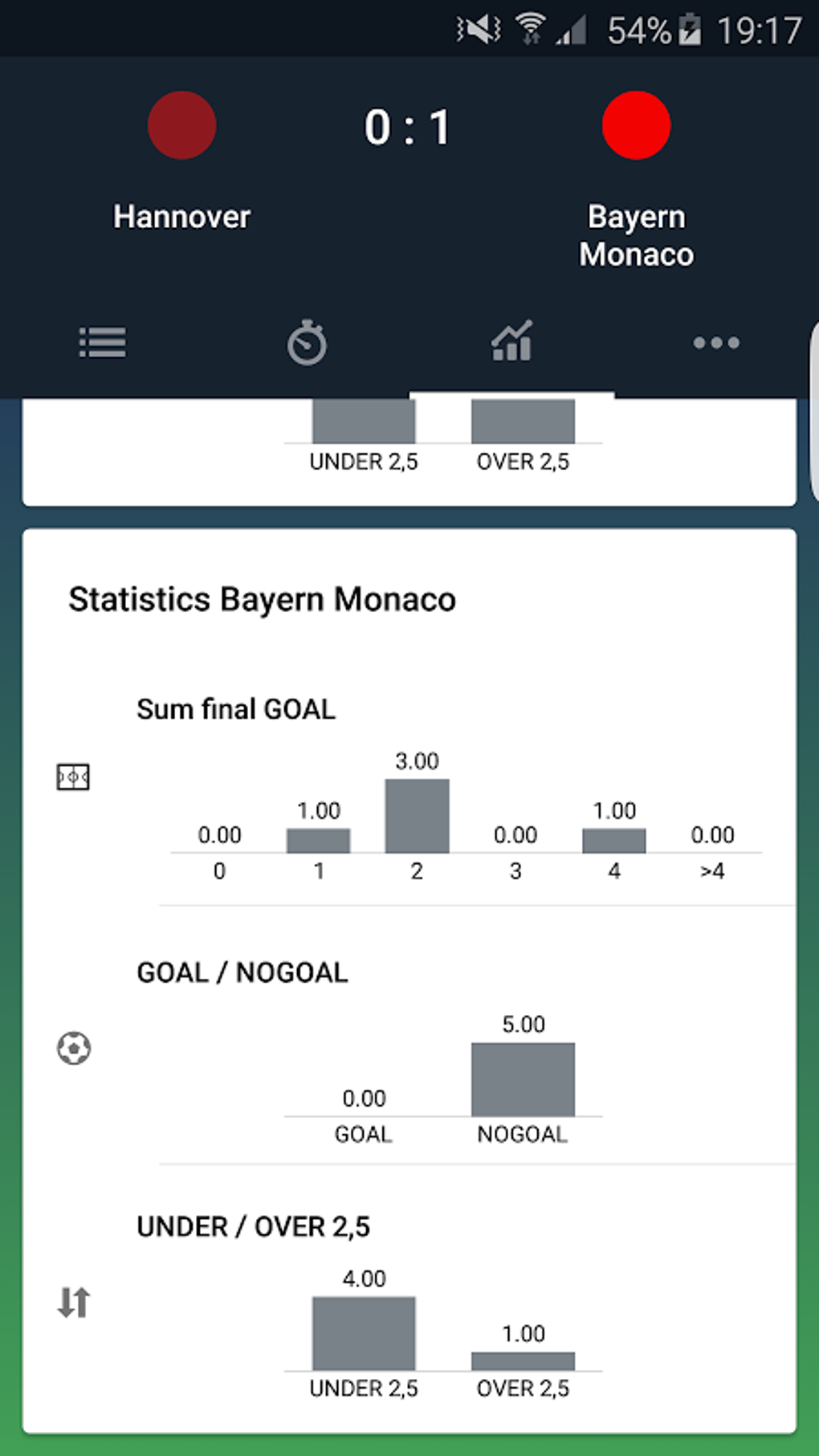Click the soccer ball icon beside GOAL / NOGOAL
The height and width of the screenshot is (1456, 819).
(74, 1048)
